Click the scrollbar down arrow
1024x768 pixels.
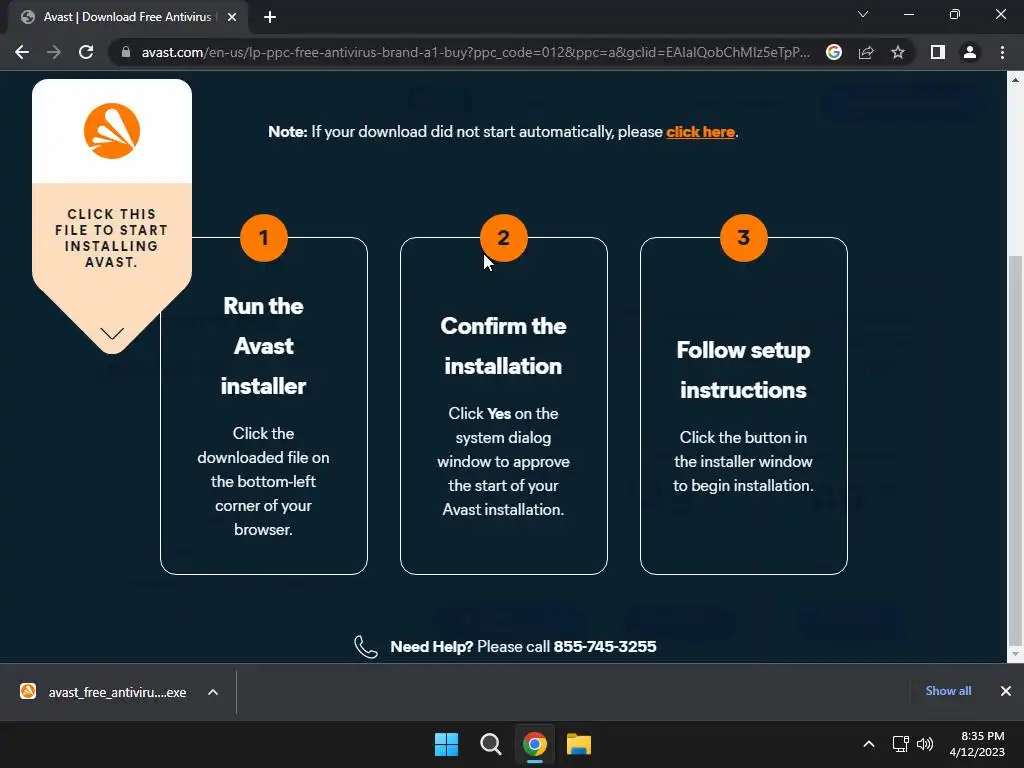(x=1015, y=654)
